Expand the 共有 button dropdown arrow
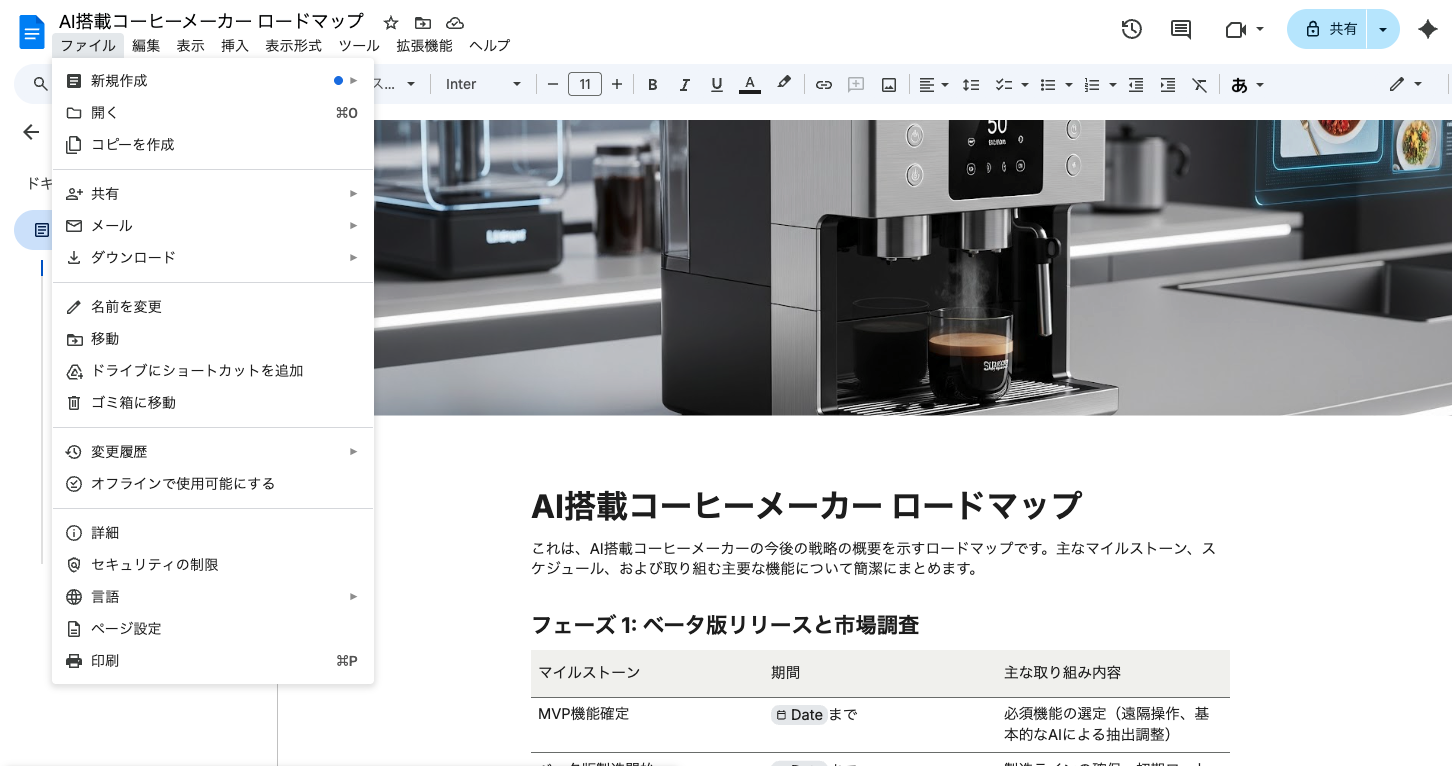 1382,29
